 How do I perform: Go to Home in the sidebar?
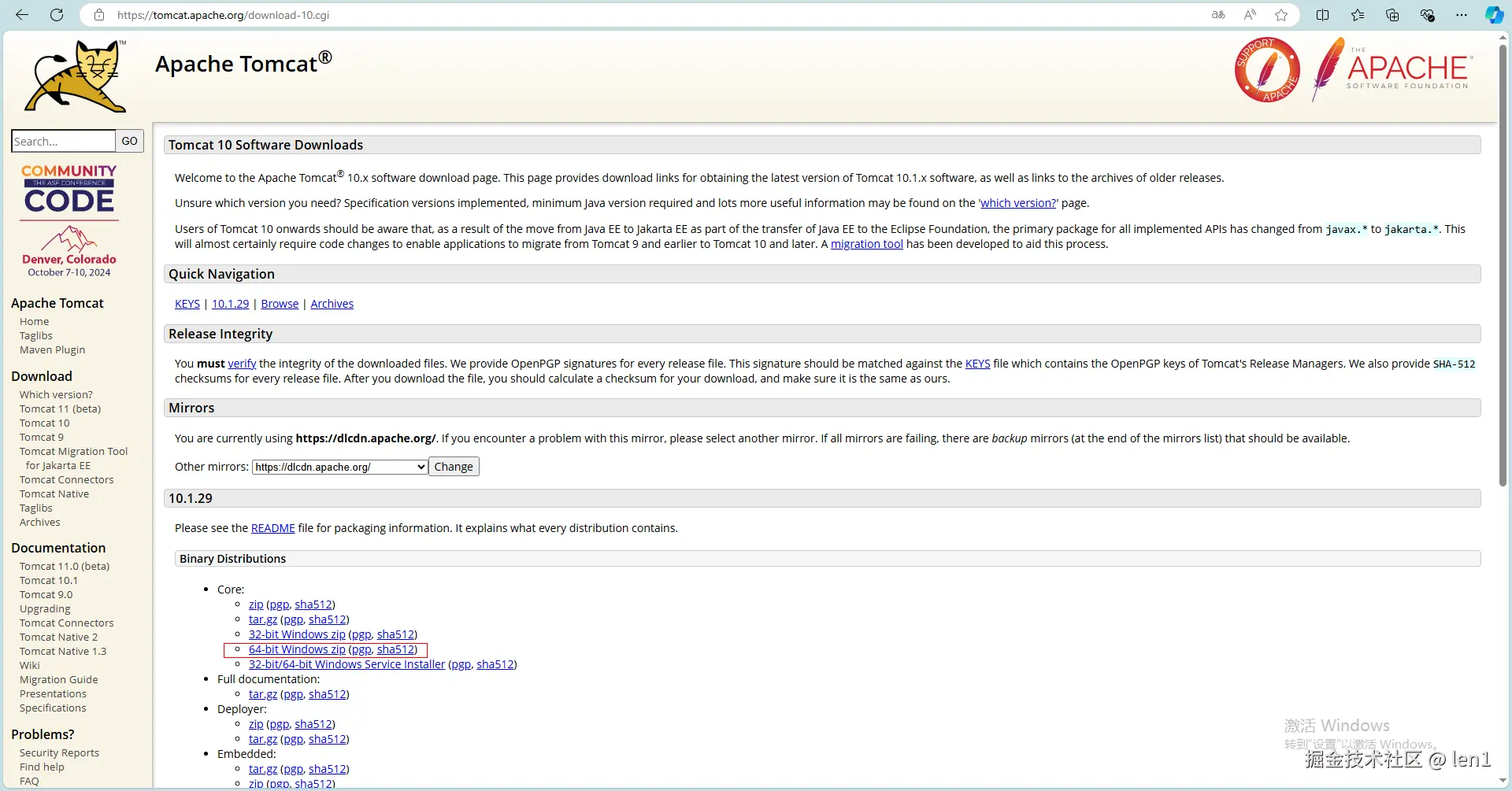(34, 322)
